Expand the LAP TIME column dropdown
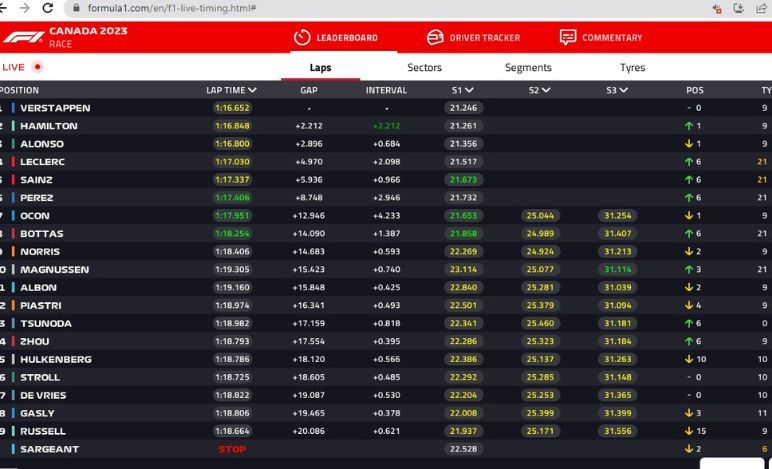 pos(253,90)
